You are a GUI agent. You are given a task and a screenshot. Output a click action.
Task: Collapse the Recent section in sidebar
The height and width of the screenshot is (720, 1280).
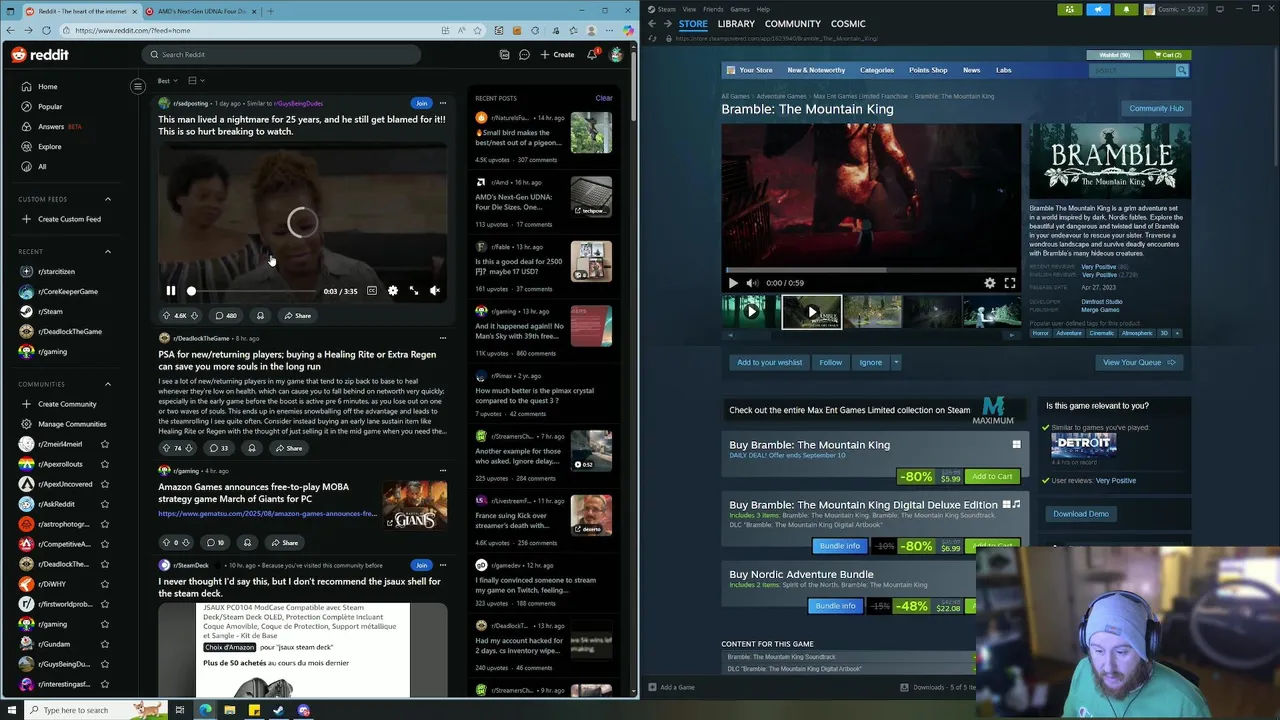coord(108,252)
